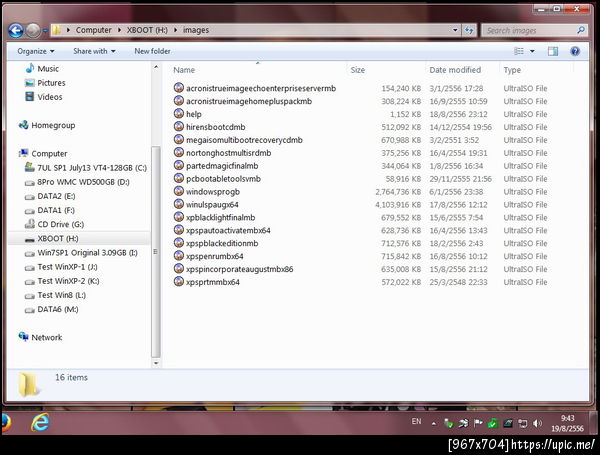
Task: Open view options dropdown arrow
Action: 532,51
